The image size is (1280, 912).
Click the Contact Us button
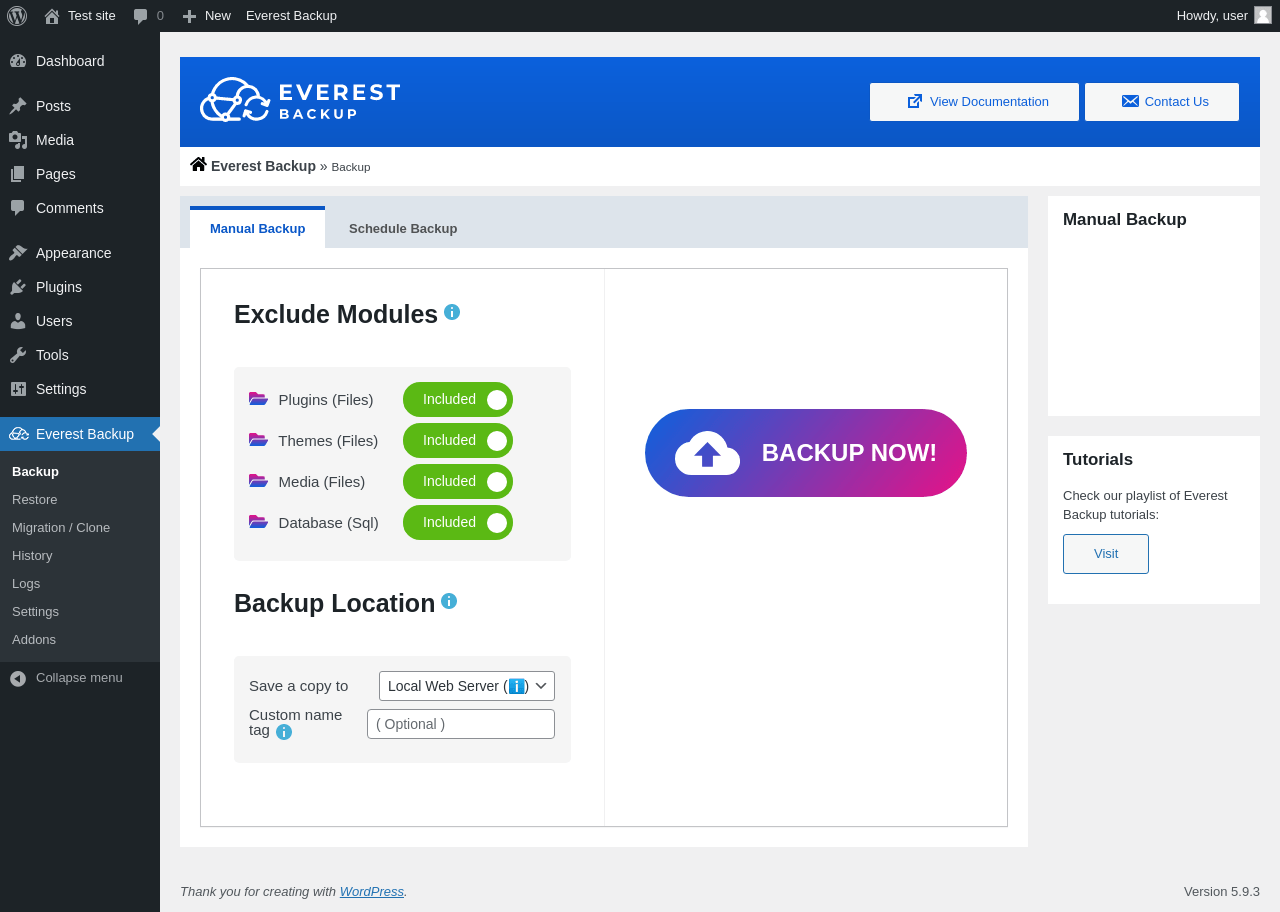(1162, 102)
